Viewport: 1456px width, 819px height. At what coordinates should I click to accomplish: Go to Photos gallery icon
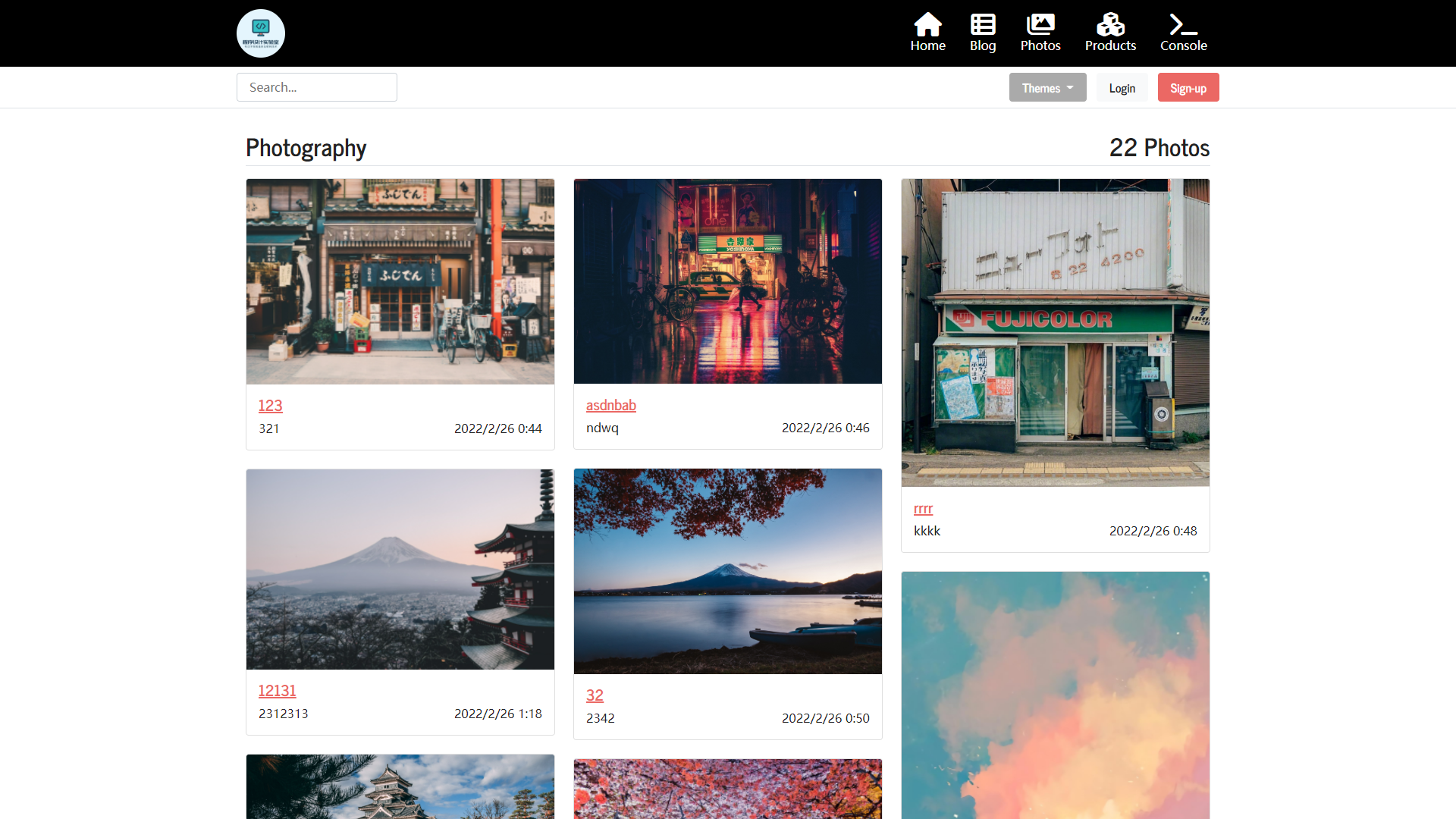1040,25
